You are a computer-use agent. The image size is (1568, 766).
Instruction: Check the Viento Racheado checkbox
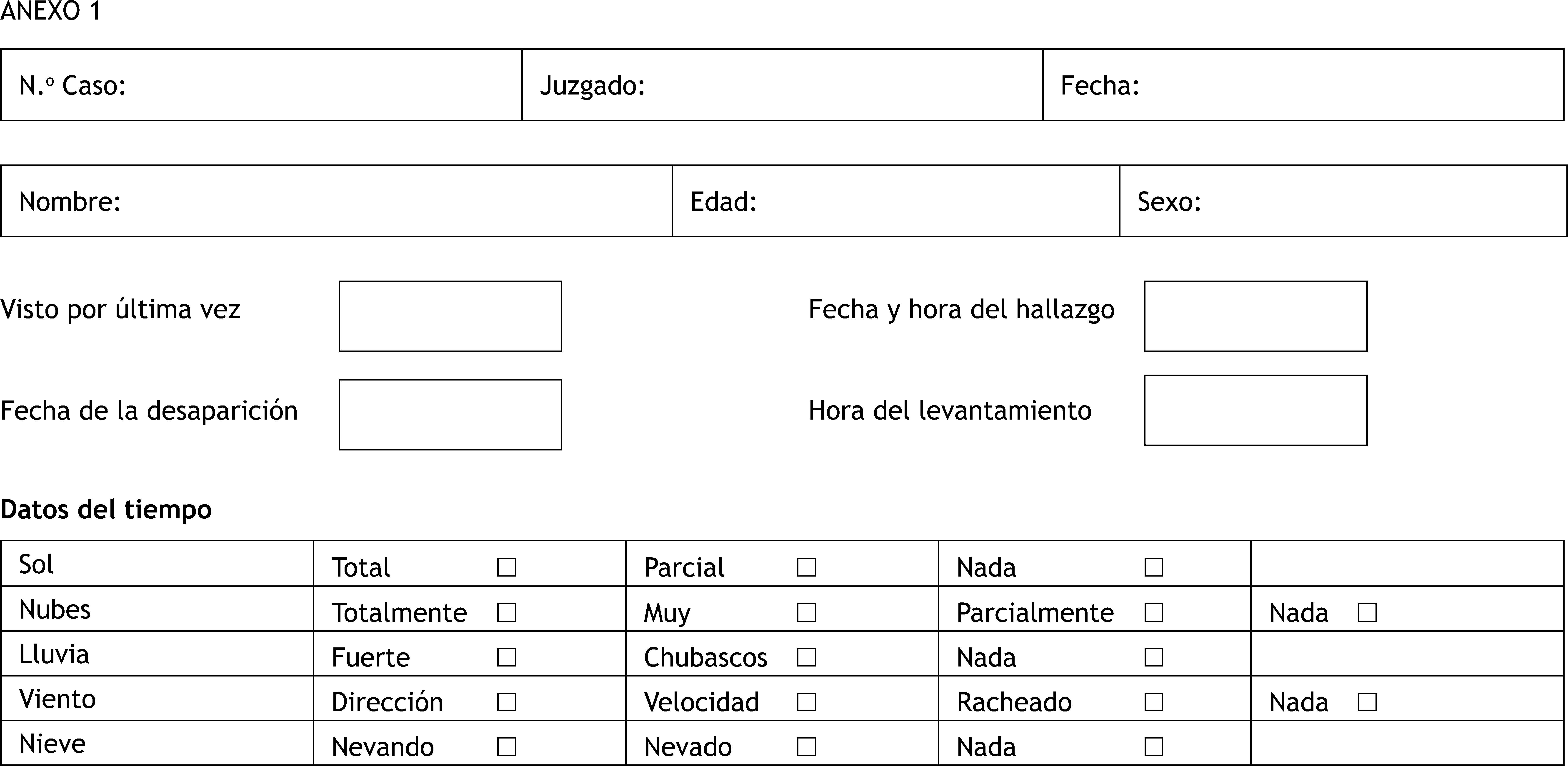tap(1153, 702)
